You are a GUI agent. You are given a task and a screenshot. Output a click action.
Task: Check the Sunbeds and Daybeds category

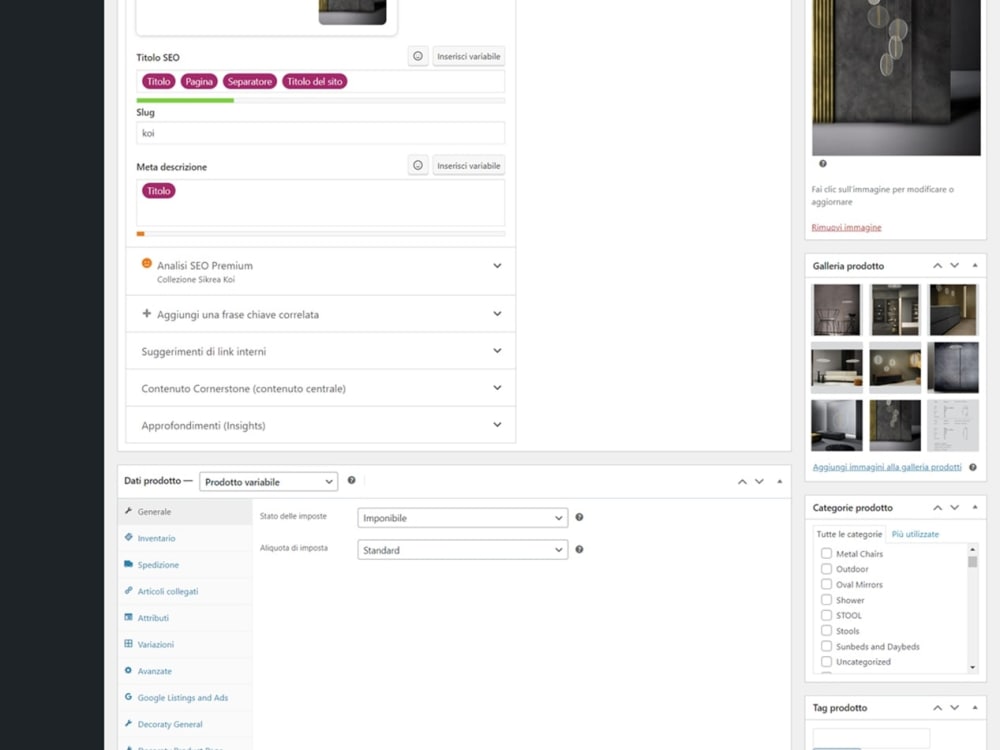826,646
